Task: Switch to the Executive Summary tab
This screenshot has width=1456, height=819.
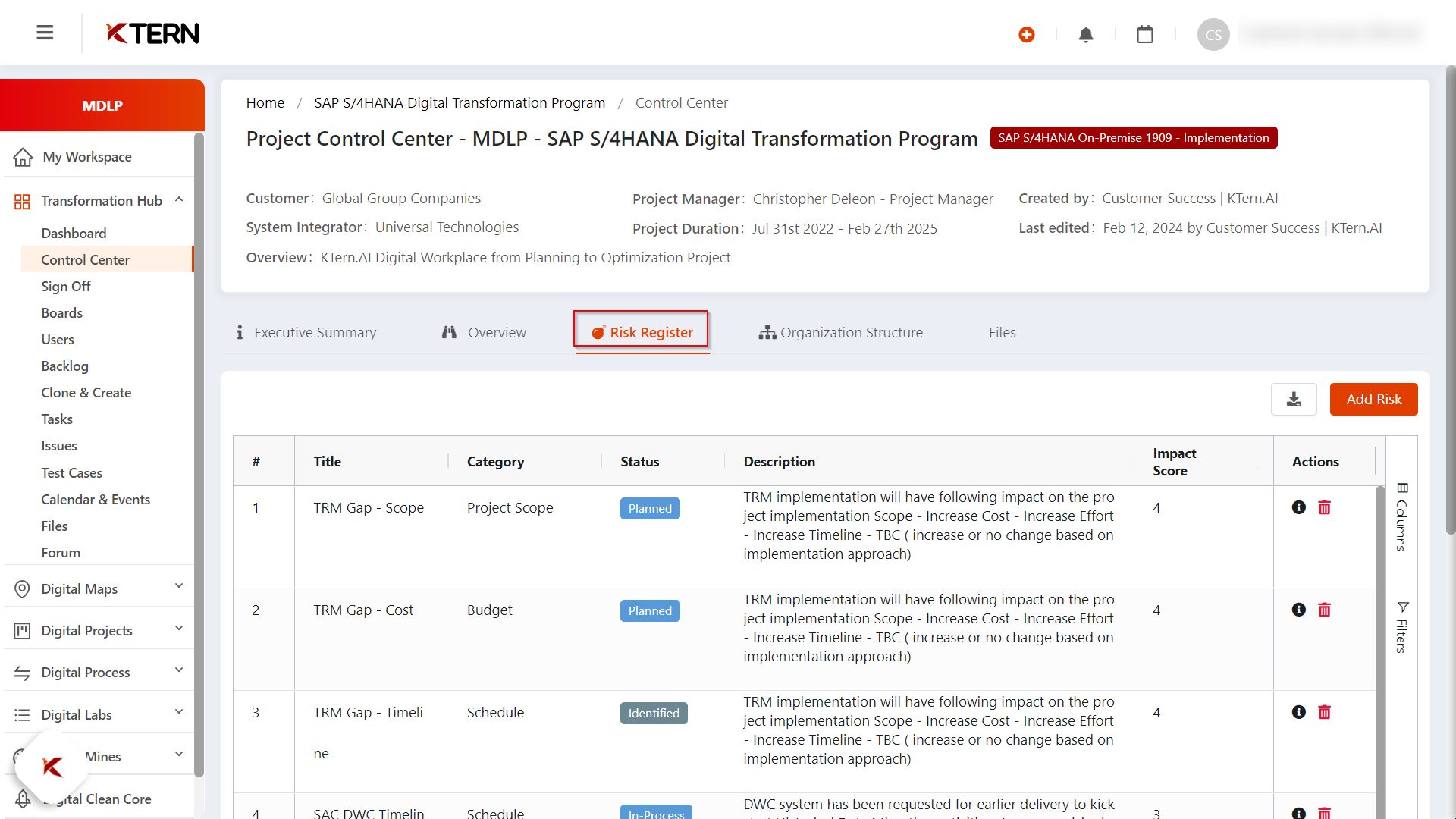Action: [x=306, y=332]
